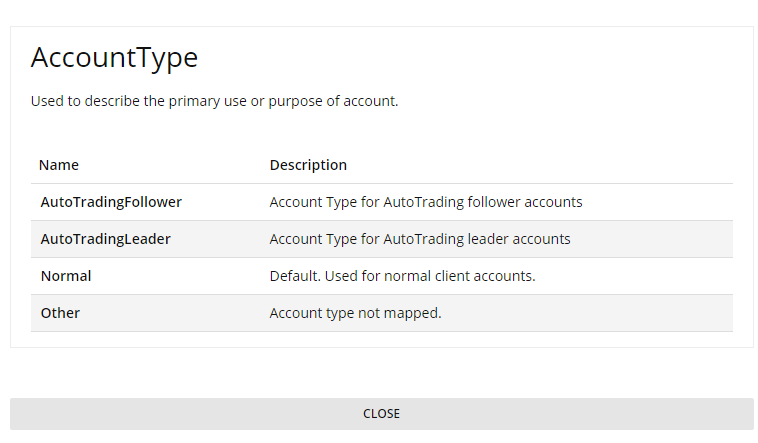The width and height of the screenshot is (758, 443).
Task: Click the AutoTradingFollower name cell
Action: point(111,202)
